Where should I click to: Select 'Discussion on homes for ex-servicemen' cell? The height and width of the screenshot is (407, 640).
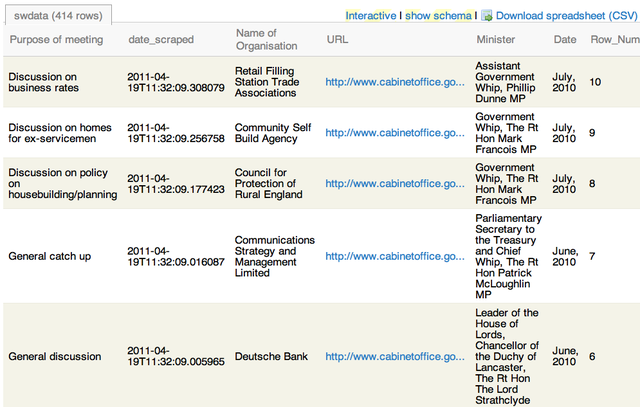click(x=60, y=133)
